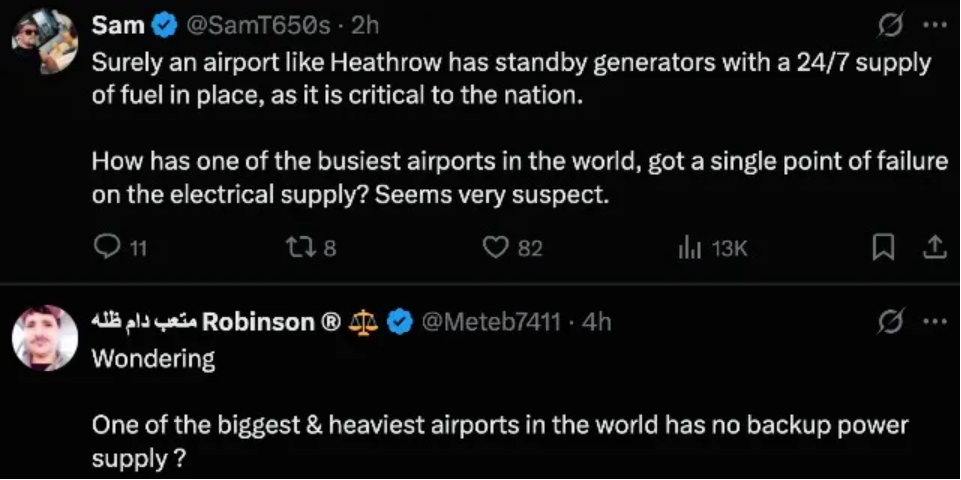Open more options menu on Robinson's tweet

(934, 322)
